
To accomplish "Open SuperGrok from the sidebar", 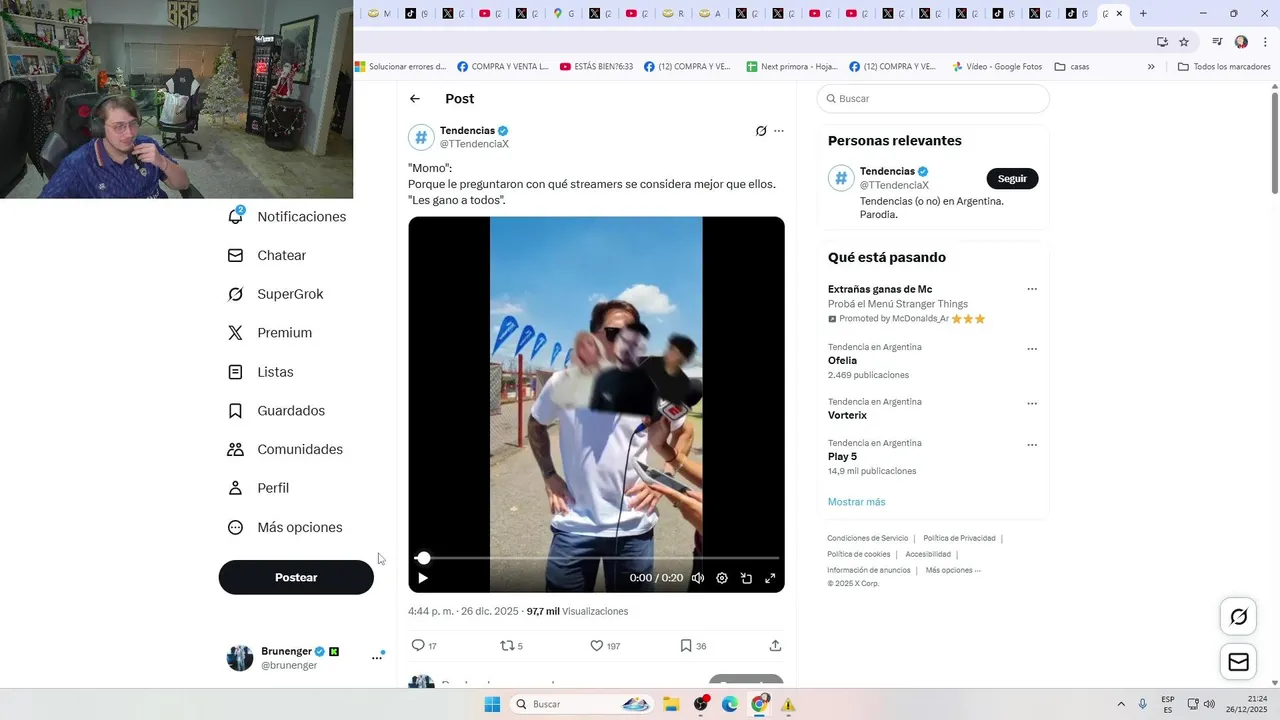I will pos(276,294).
